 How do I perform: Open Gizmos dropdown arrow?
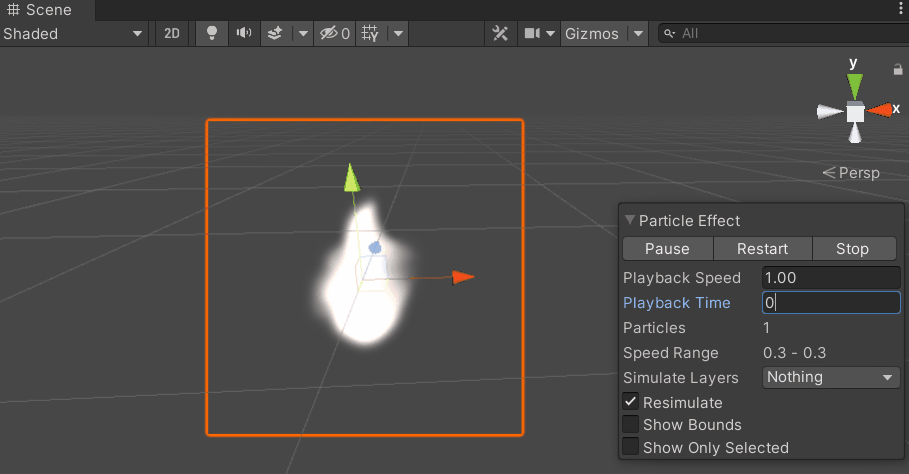pyautogui.click(x=638, y=34)
